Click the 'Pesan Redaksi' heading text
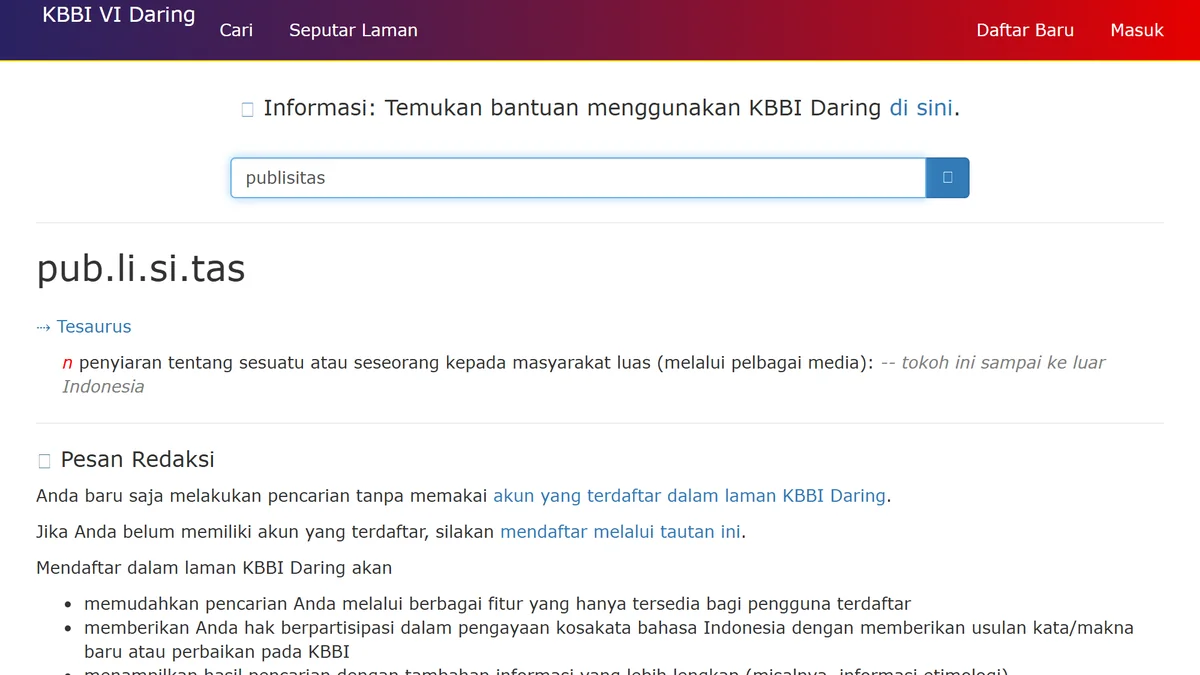 [x=137, y=460]
